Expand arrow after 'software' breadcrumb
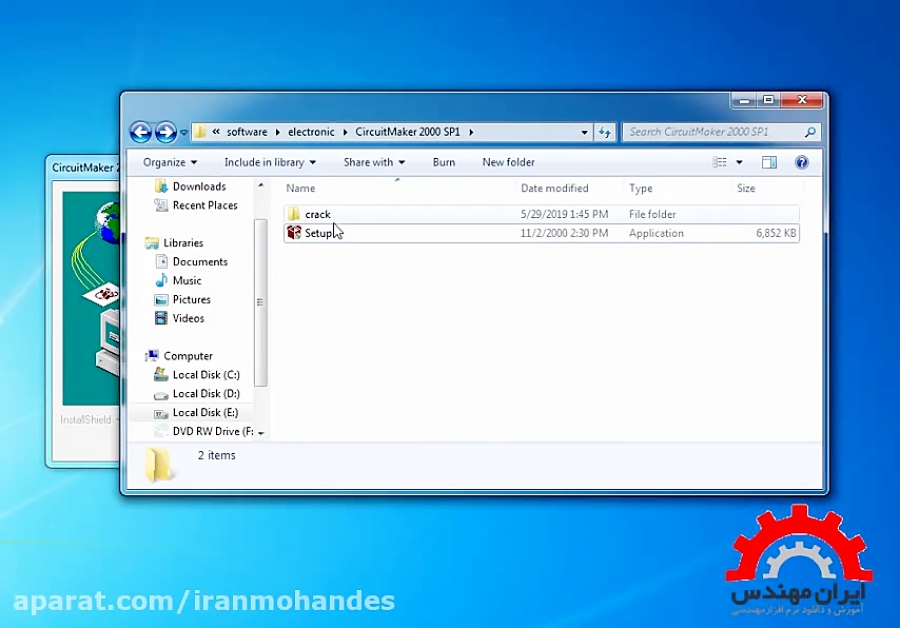The image size is (900, 628). pos(278,132)
